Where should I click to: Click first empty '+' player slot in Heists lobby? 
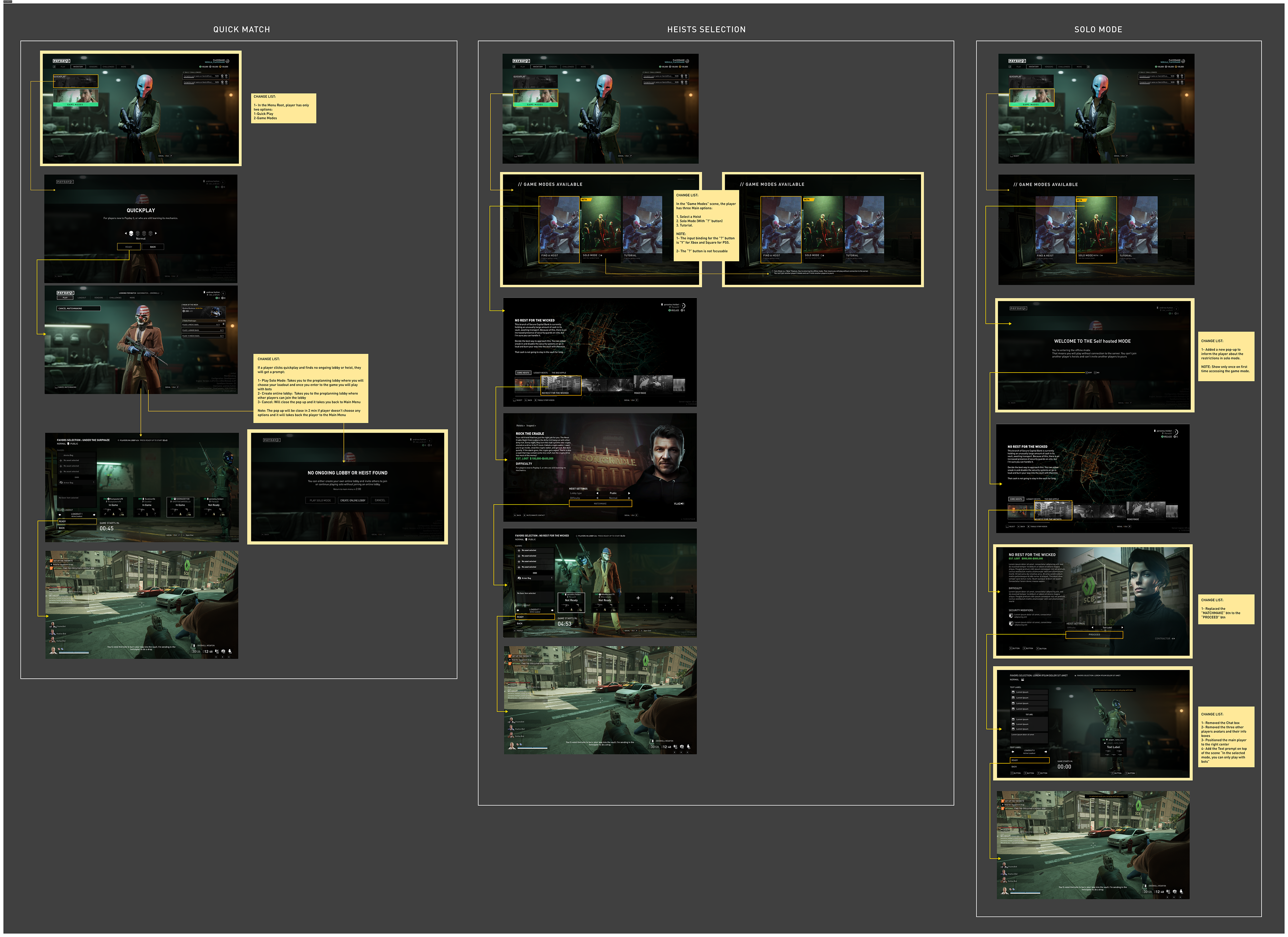point(638,602)
